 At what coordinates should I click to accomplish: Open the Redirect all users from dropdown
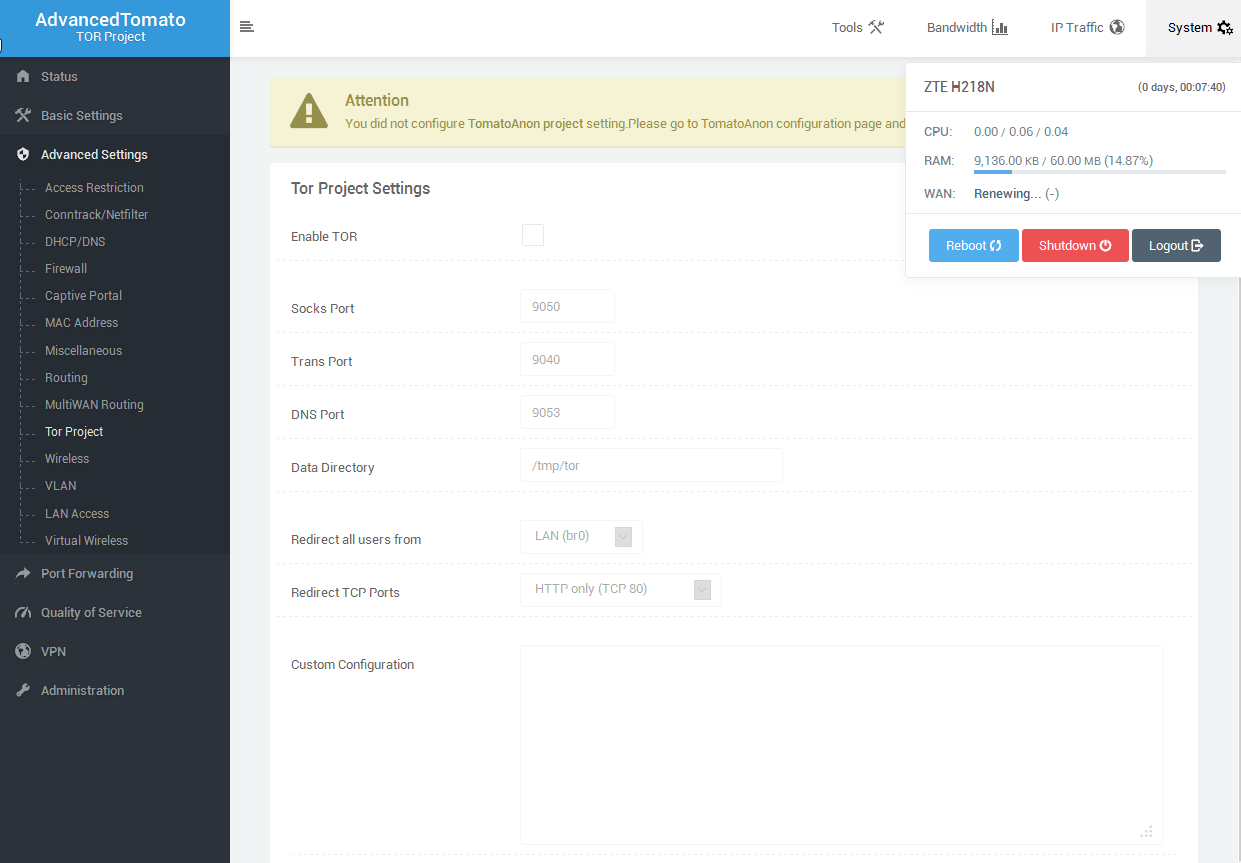point(581,537)
